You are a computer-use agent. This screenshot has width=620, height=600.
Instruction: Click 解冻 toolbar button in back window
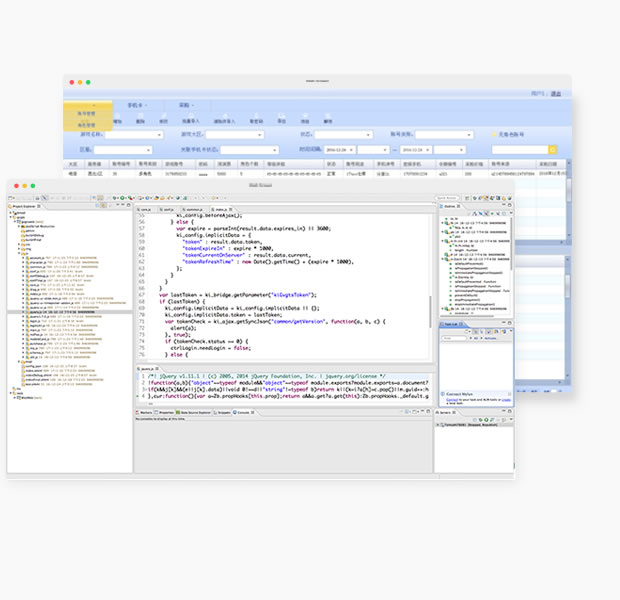(328, 119)
